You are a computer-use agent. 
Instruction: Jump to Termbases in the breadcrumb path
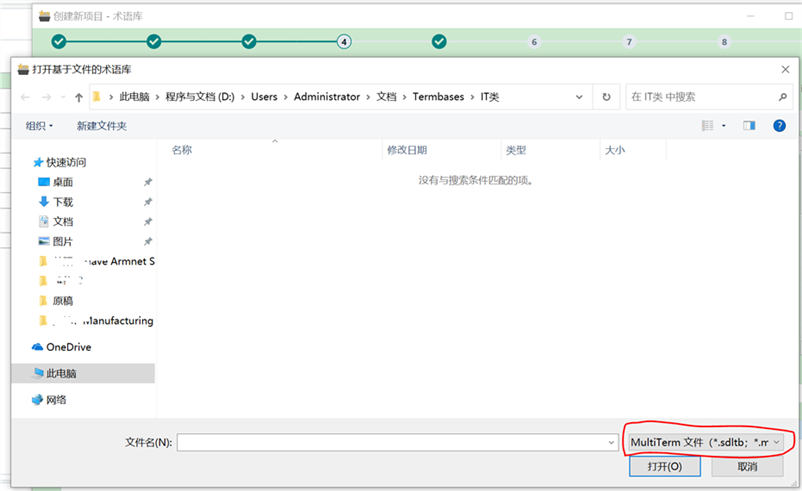pos(438,97)
